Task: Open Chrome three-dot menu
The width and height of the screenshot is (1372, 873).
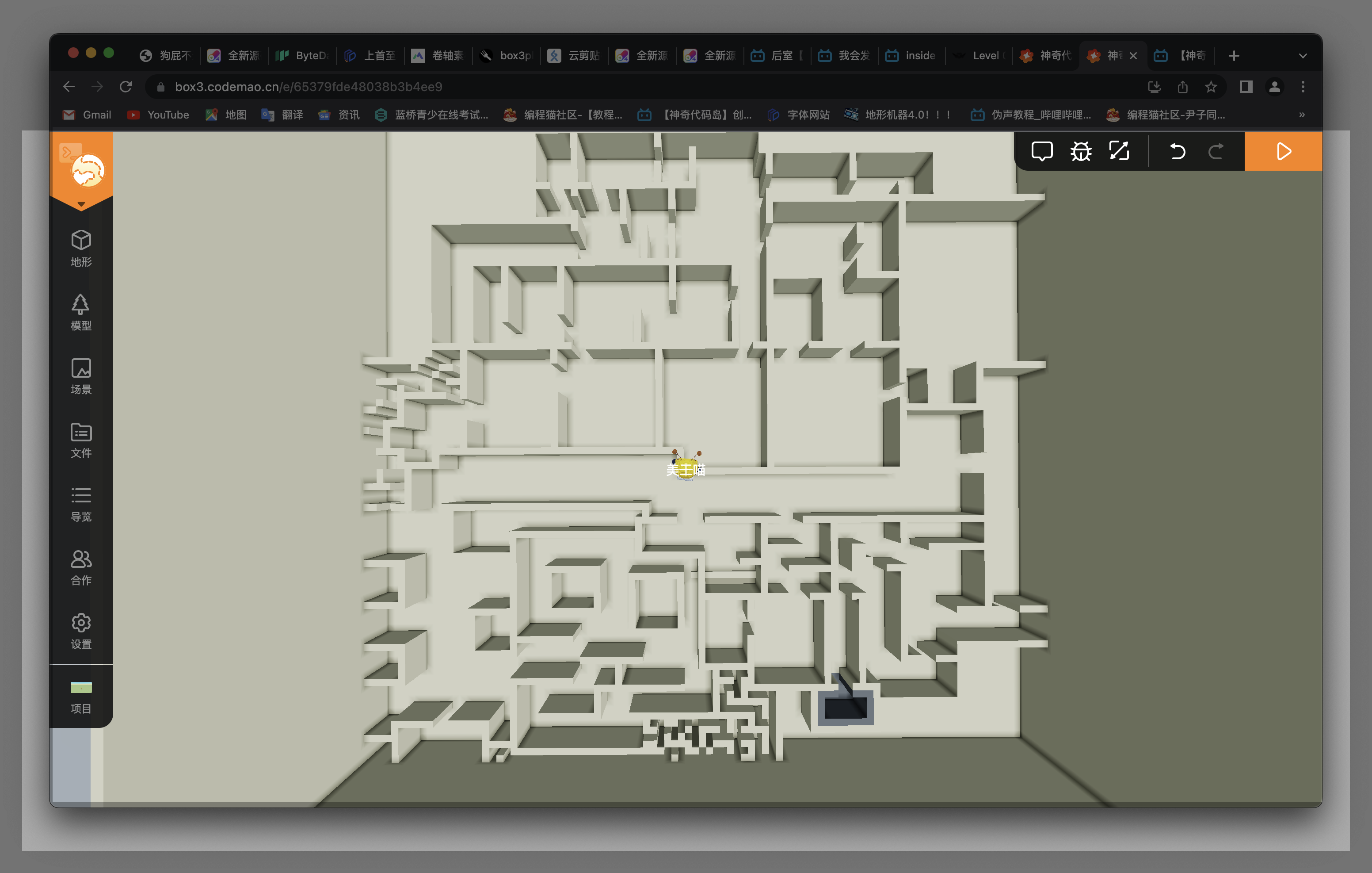Action: pyautogui.click(x=1303, y=87)
